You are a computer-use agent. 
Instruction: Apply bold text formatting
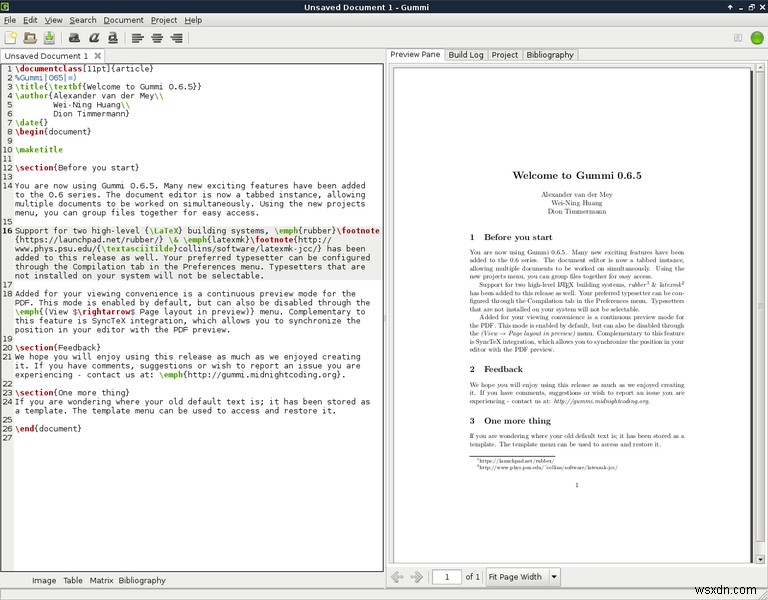74,38
